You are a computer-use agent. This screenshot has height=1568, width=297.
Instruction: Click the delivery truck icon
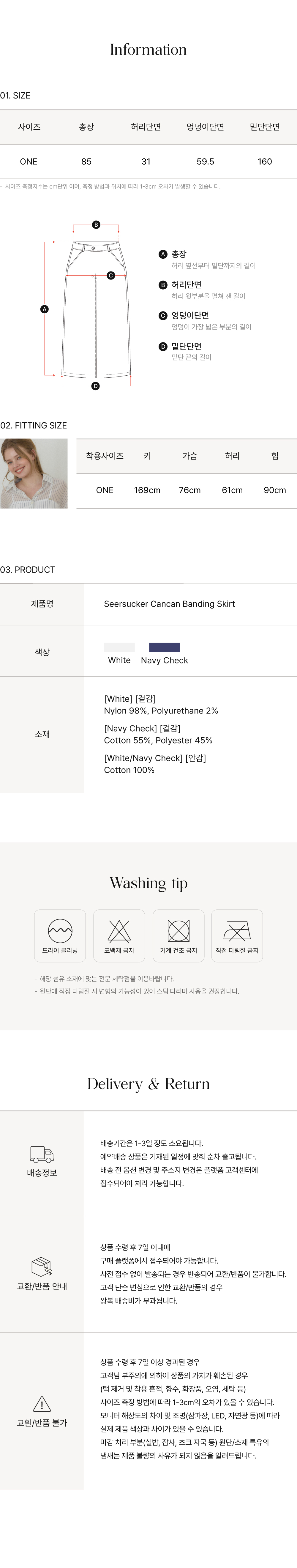point(42,1154)
